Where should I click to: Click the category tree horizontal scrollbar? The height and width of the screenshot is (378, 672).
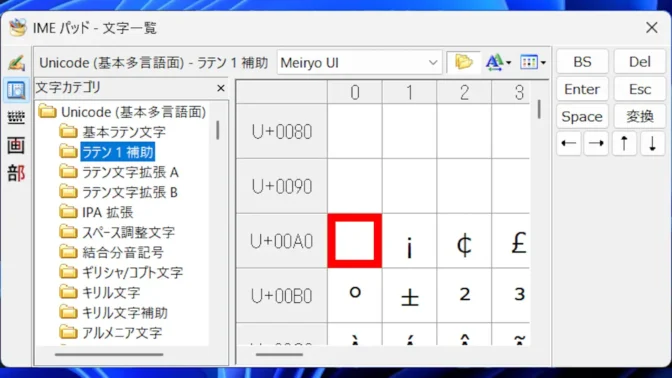109,354
